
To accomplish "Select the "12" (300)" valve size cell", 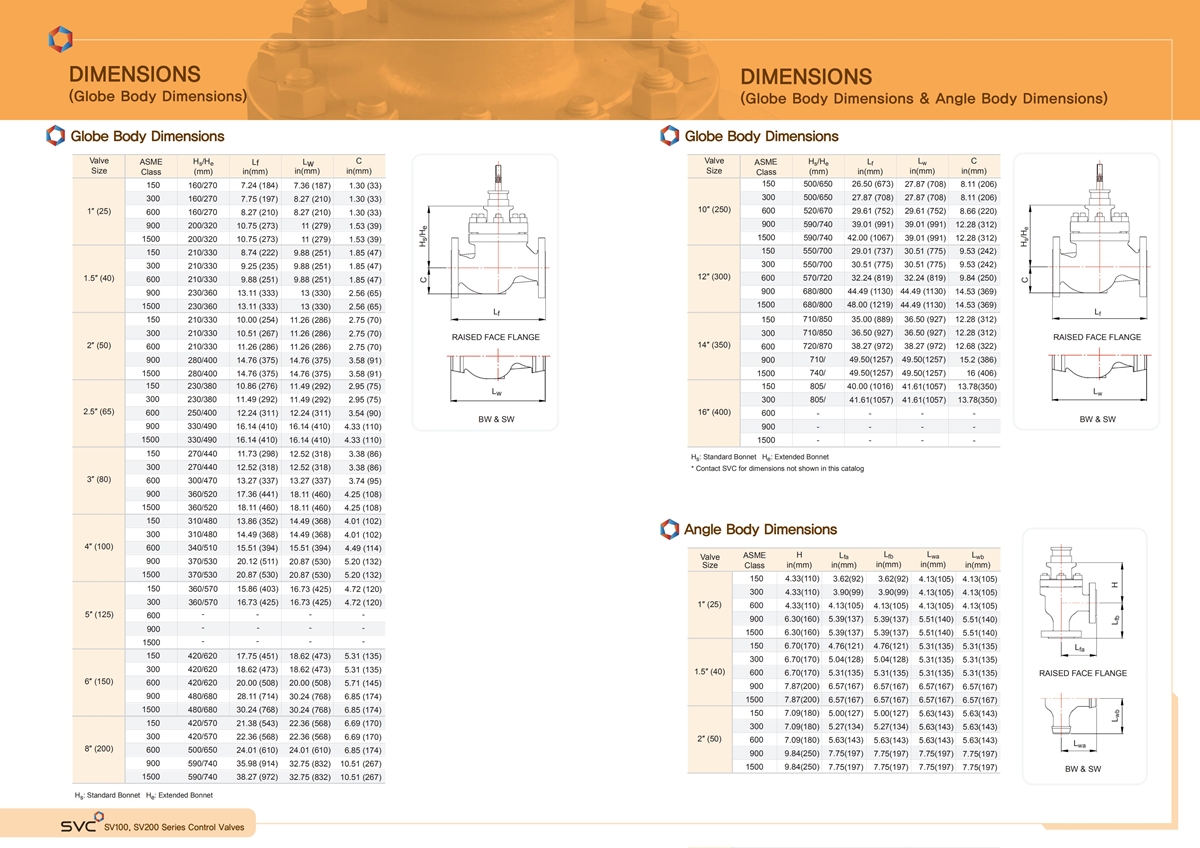I will pos(714,277).
